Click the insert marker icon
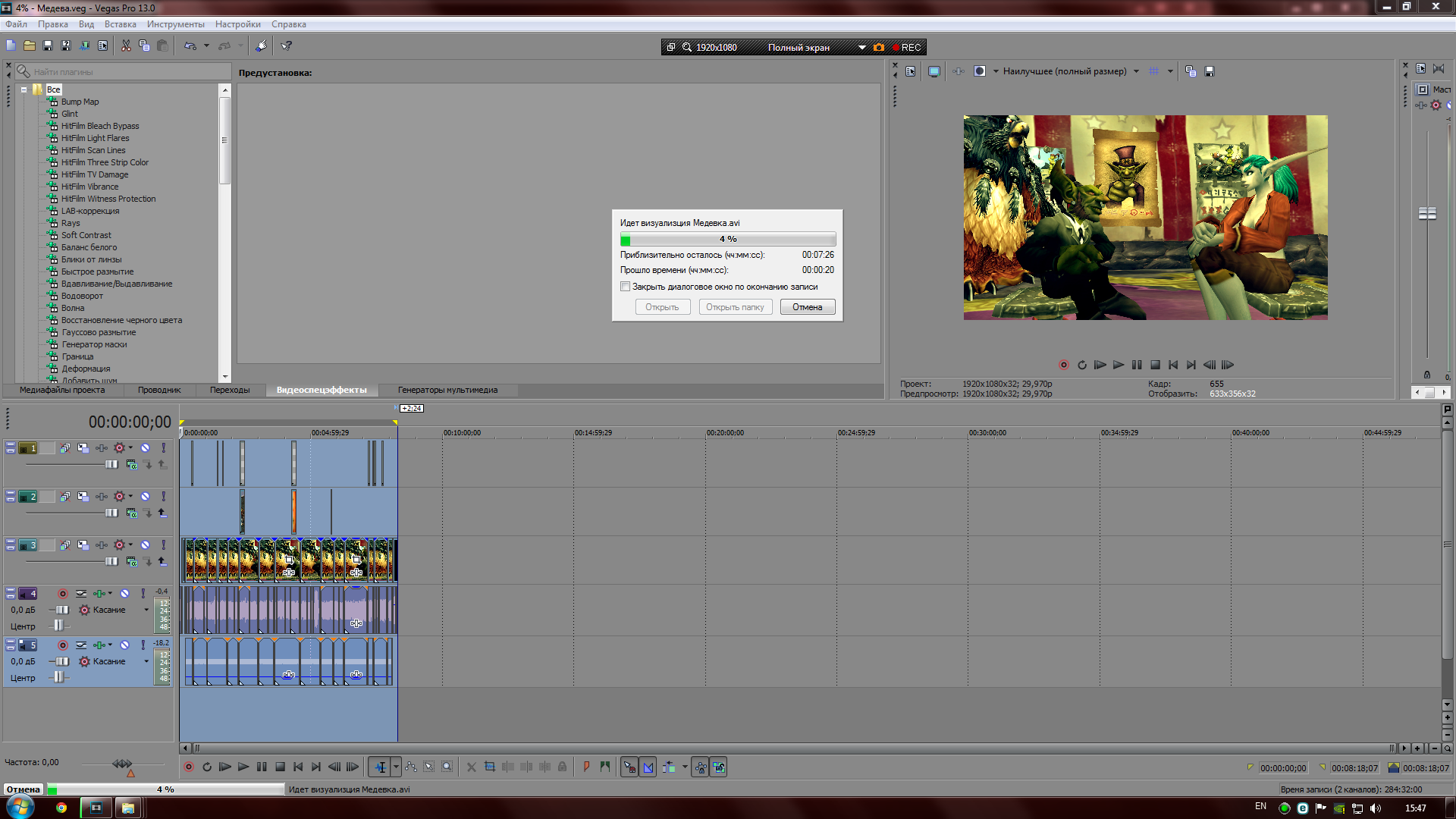The width and height of the screenshot is (1456, 819). coord(586,767)
